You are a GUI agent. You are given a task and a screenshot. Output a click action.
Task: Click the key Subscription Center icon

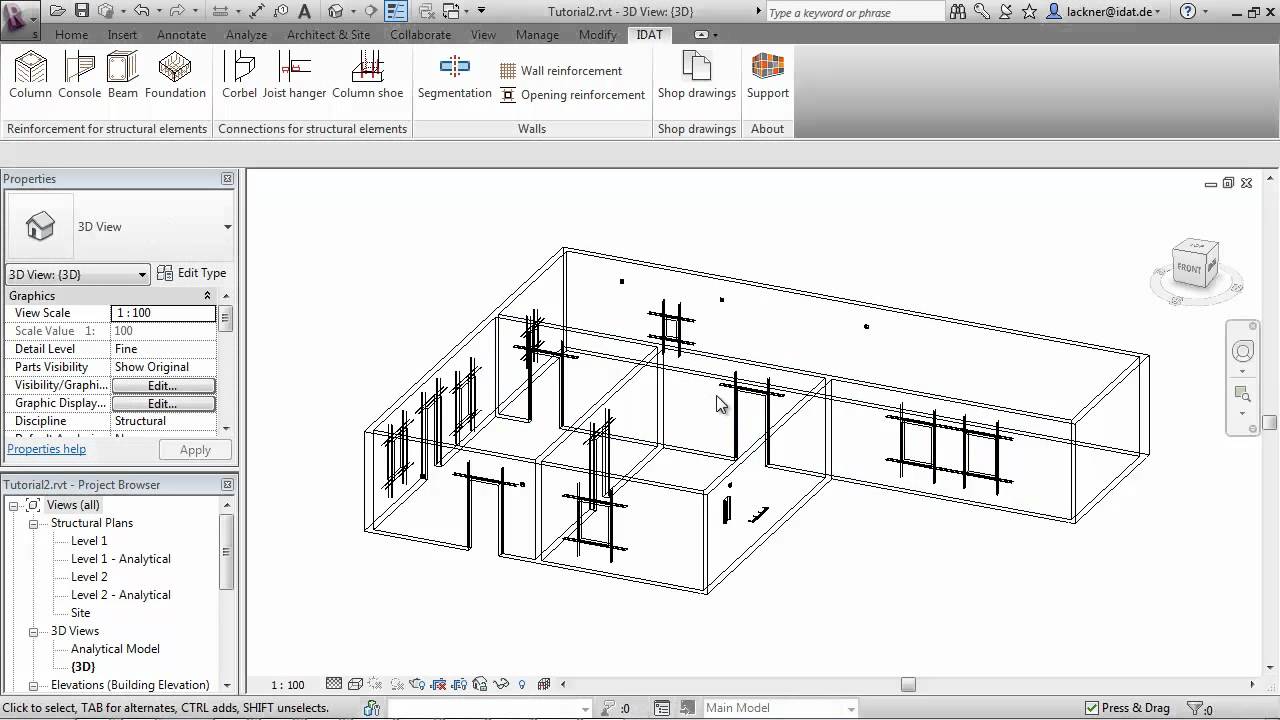[983, 11]
